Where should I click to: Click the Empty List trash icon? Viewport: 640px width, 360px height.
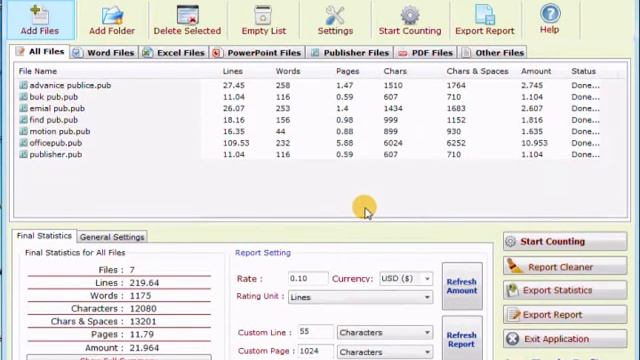(263, 15)
